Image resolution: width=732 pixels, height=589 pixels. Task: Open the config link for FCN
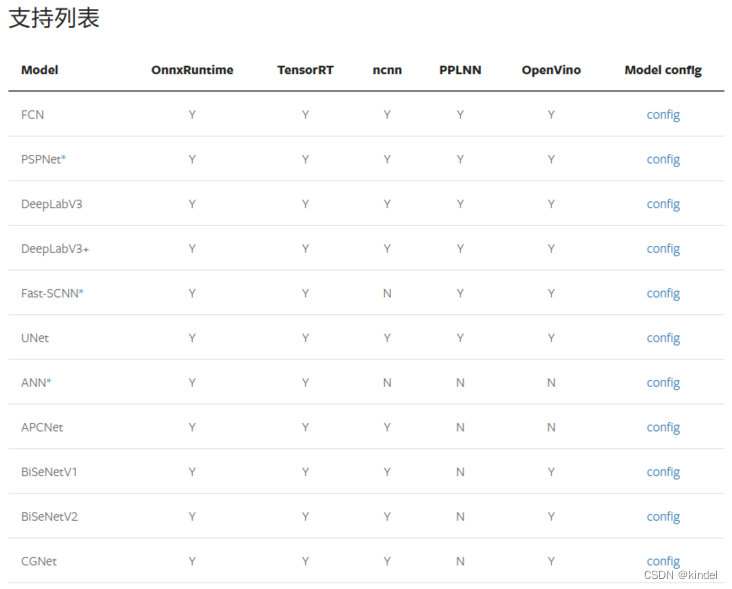[x=663, y=115]
